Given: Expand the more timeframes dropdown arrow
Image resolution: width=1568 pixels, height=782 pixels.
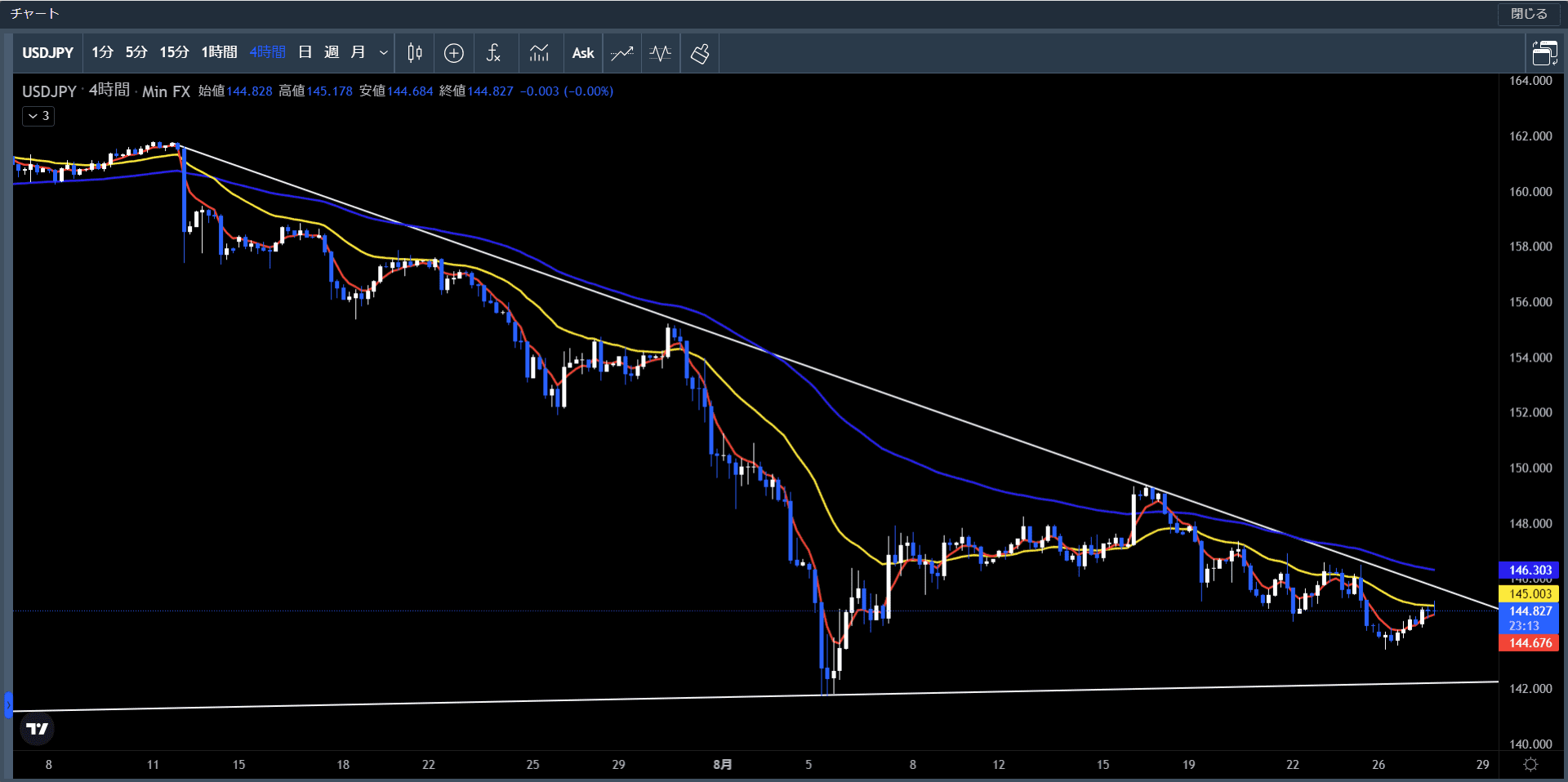Looking at the screenshot, I should click(x=384, y=53).
